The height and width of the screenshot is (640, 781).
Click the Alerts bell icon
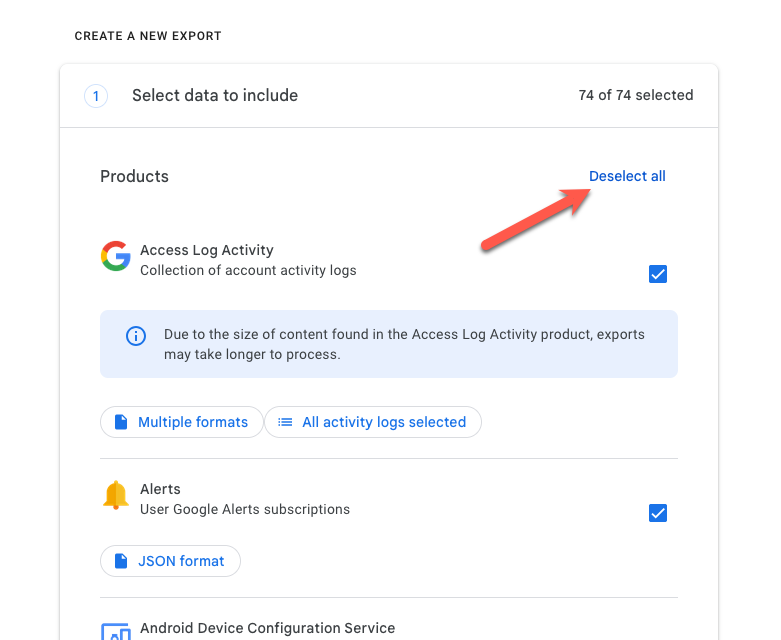(116, 495)
